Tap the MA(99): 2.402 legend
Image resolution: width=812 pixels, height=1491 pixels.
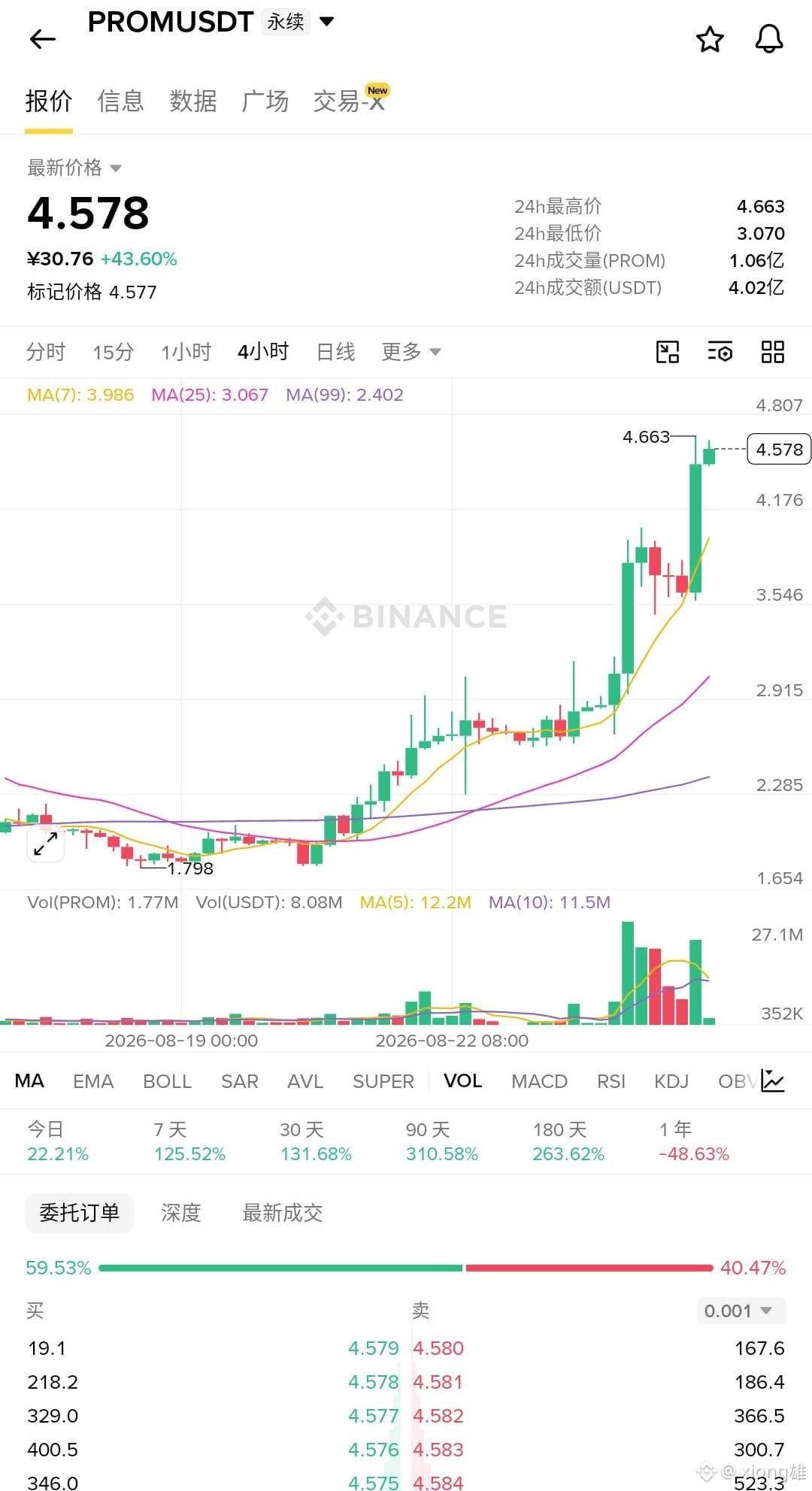click(x=344, y=395)
